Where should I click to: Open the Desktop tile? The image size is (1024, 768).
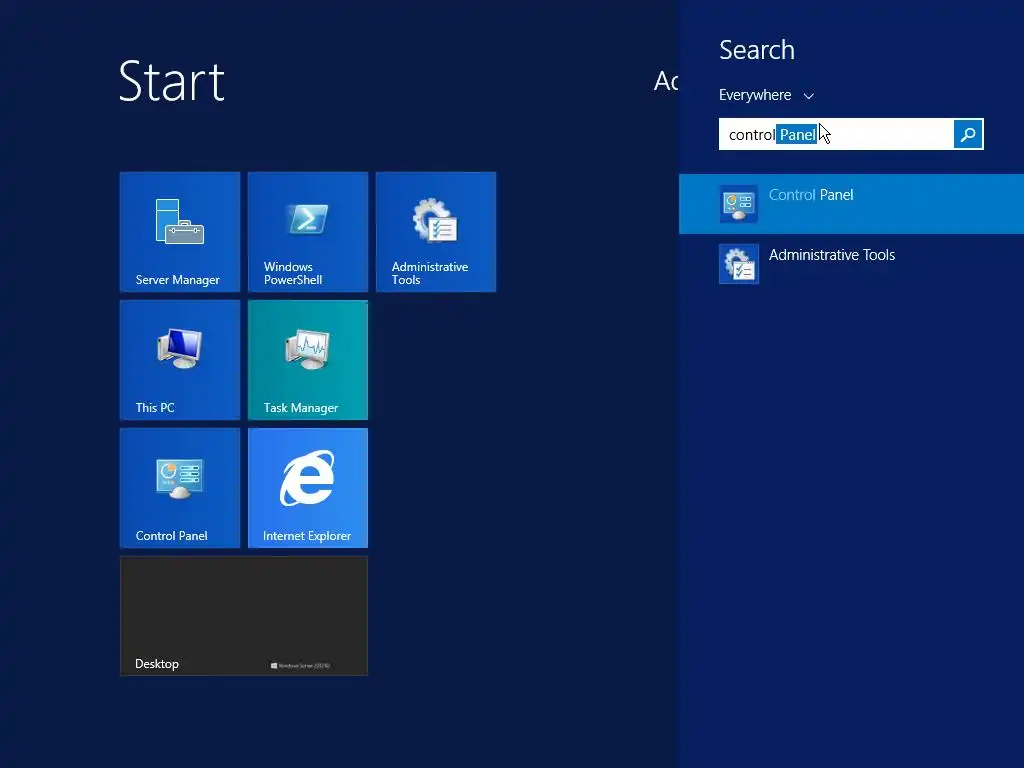[244, 616]
